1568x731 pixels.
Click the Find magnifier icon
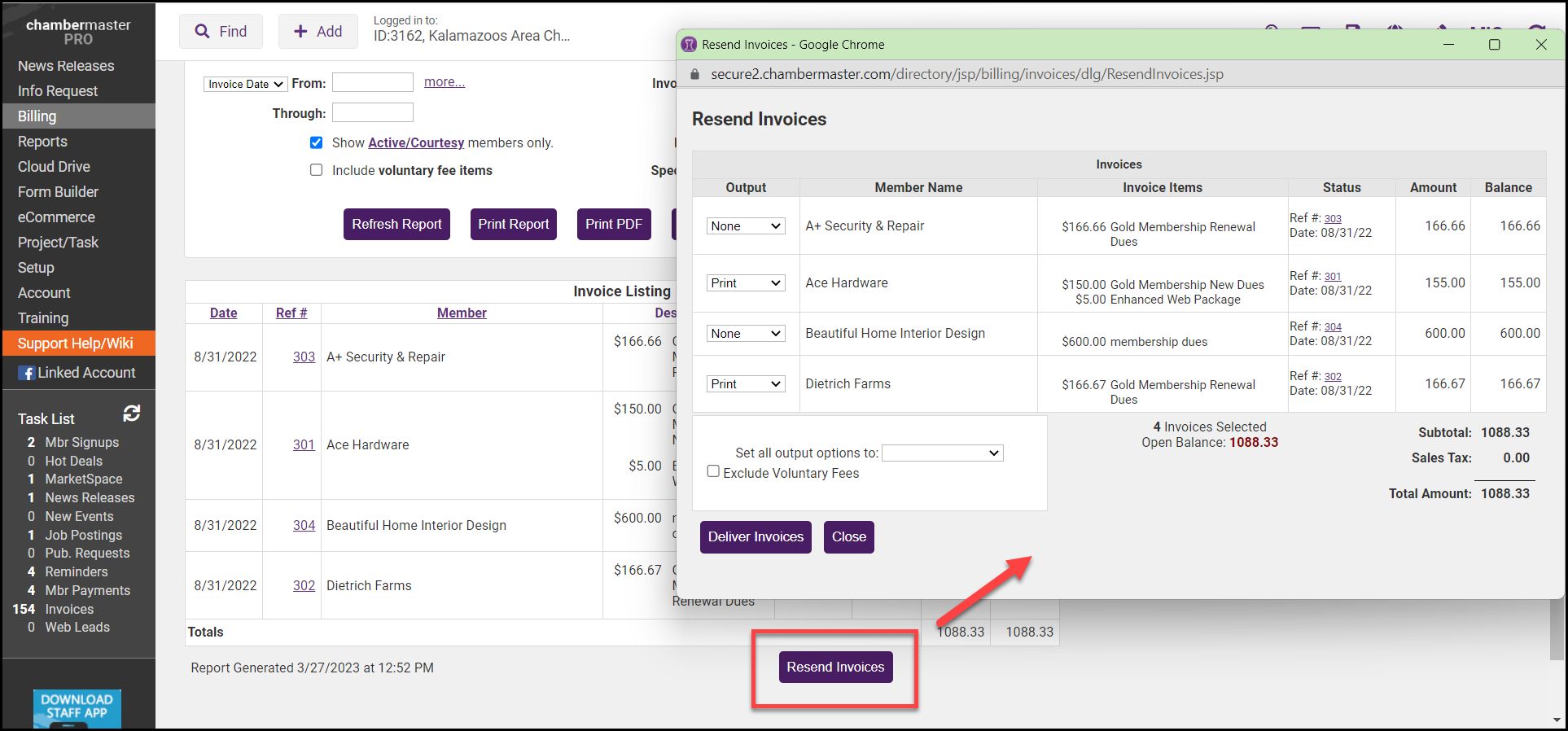tap(203, 32)
